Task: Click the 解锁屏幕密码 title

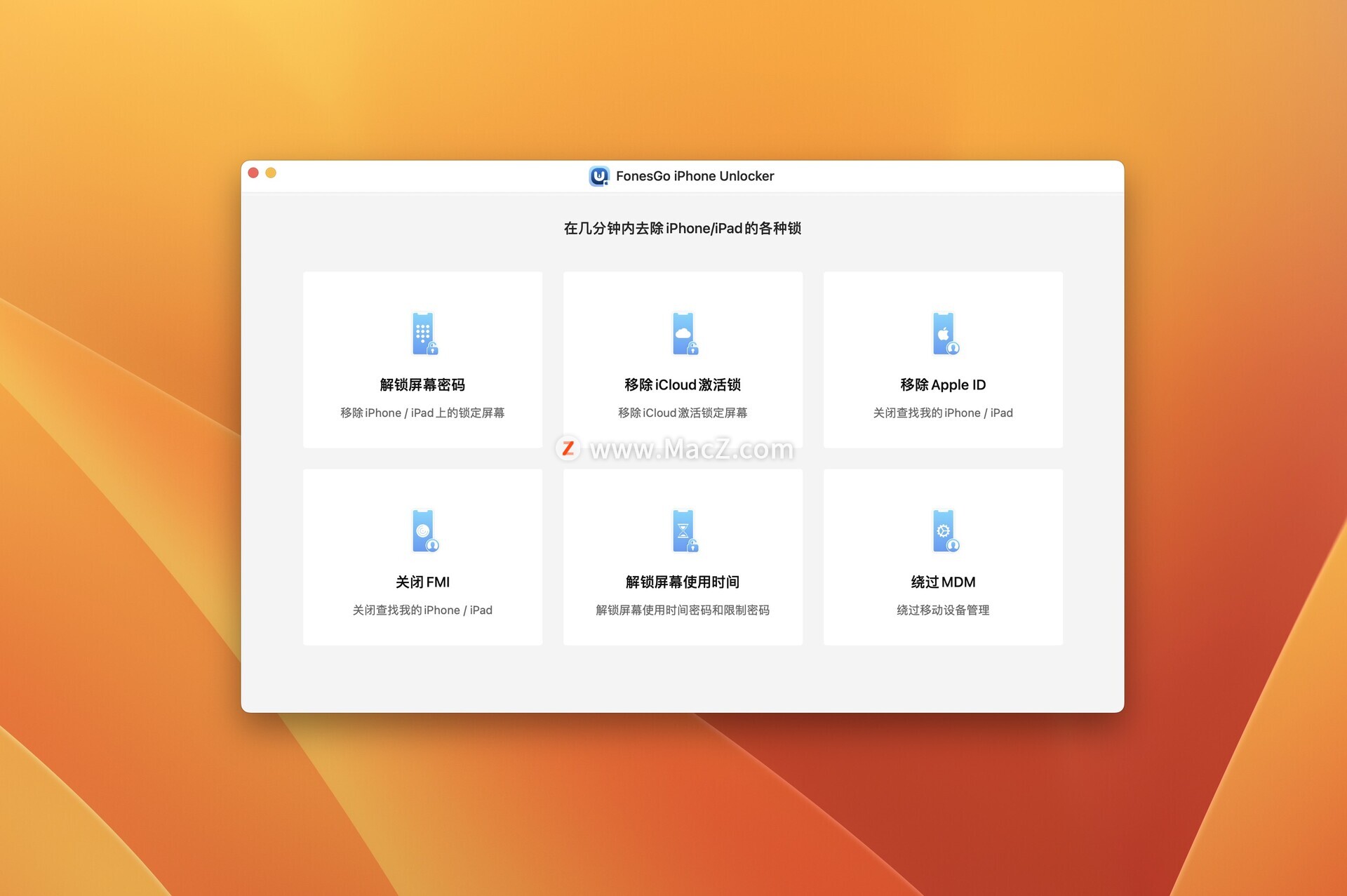Action: point(422,385)
